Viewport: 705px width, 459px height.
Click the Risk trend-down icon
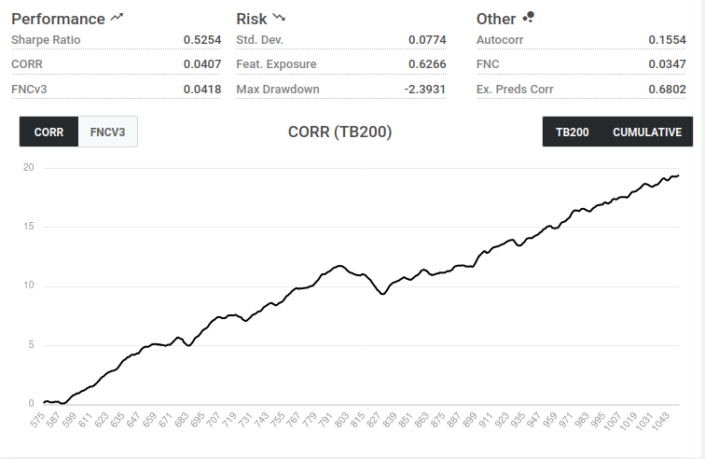(x=279, y=18)
